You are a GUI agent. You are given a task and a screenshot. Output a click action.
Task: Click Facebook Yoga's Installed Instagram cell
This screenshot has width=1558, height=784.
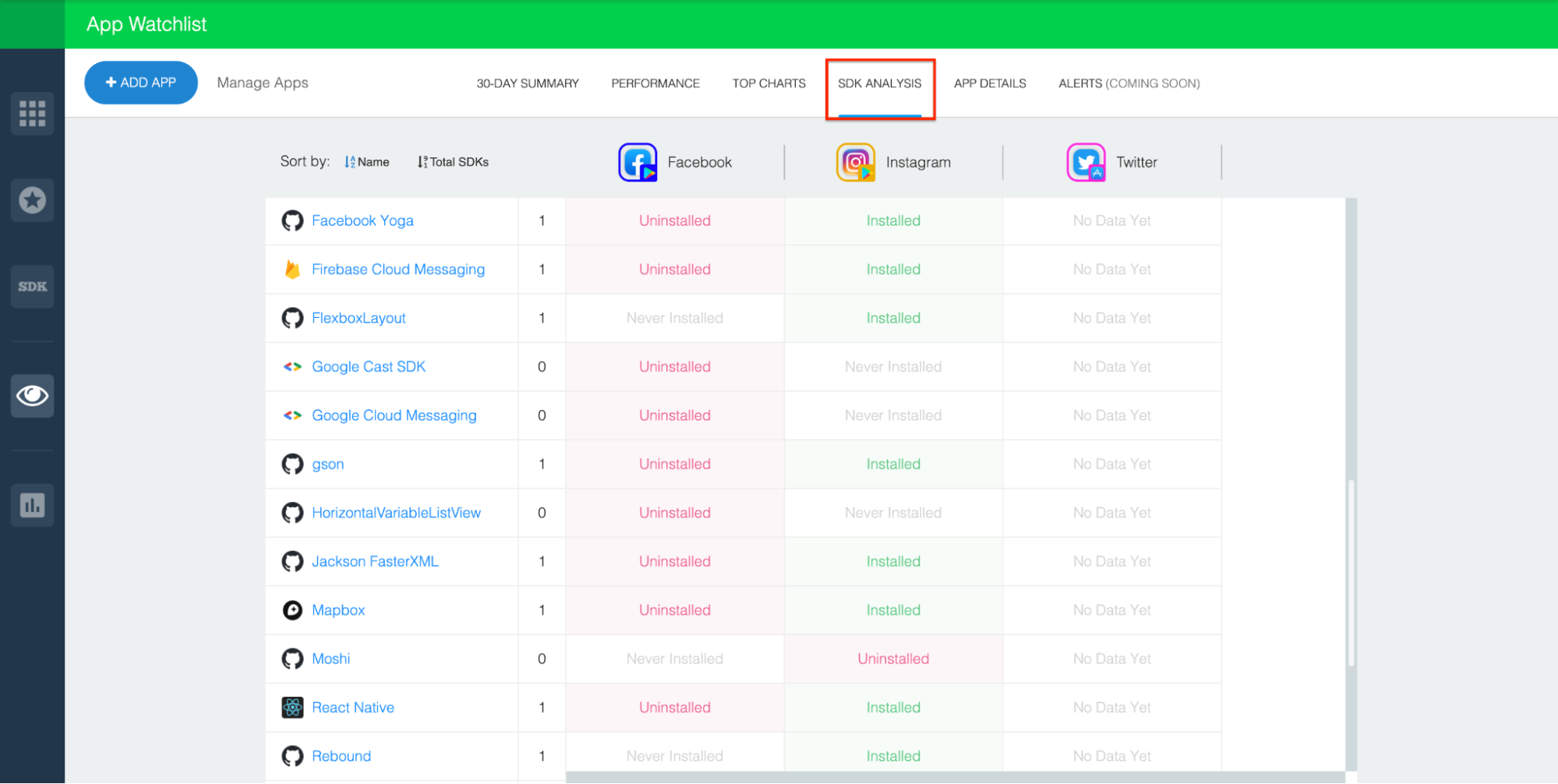point(893,221)
